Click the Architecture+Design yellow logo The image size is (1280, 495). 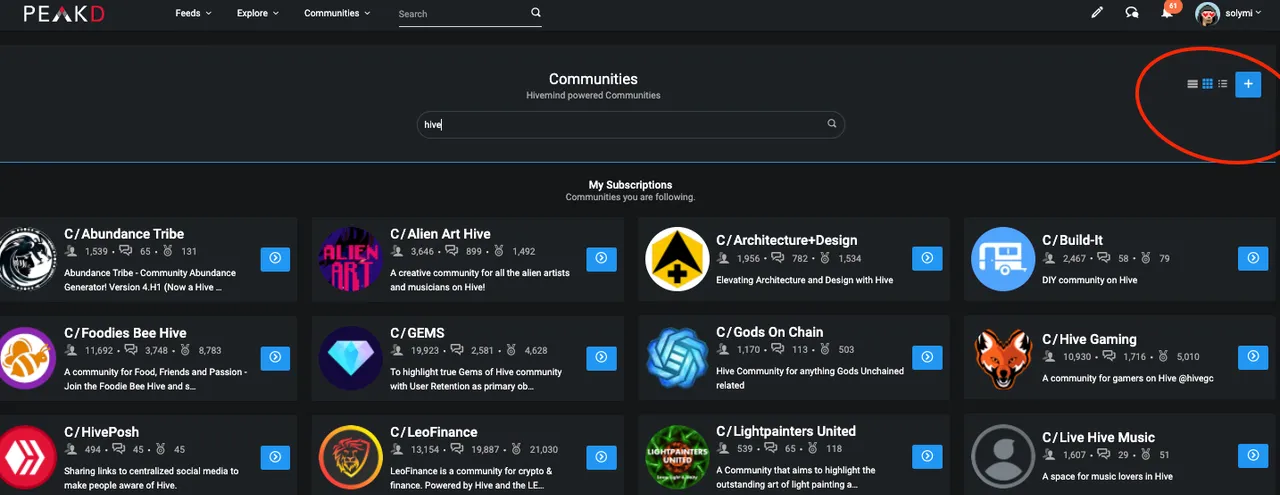pyautogui.click(x=676, y=259)
